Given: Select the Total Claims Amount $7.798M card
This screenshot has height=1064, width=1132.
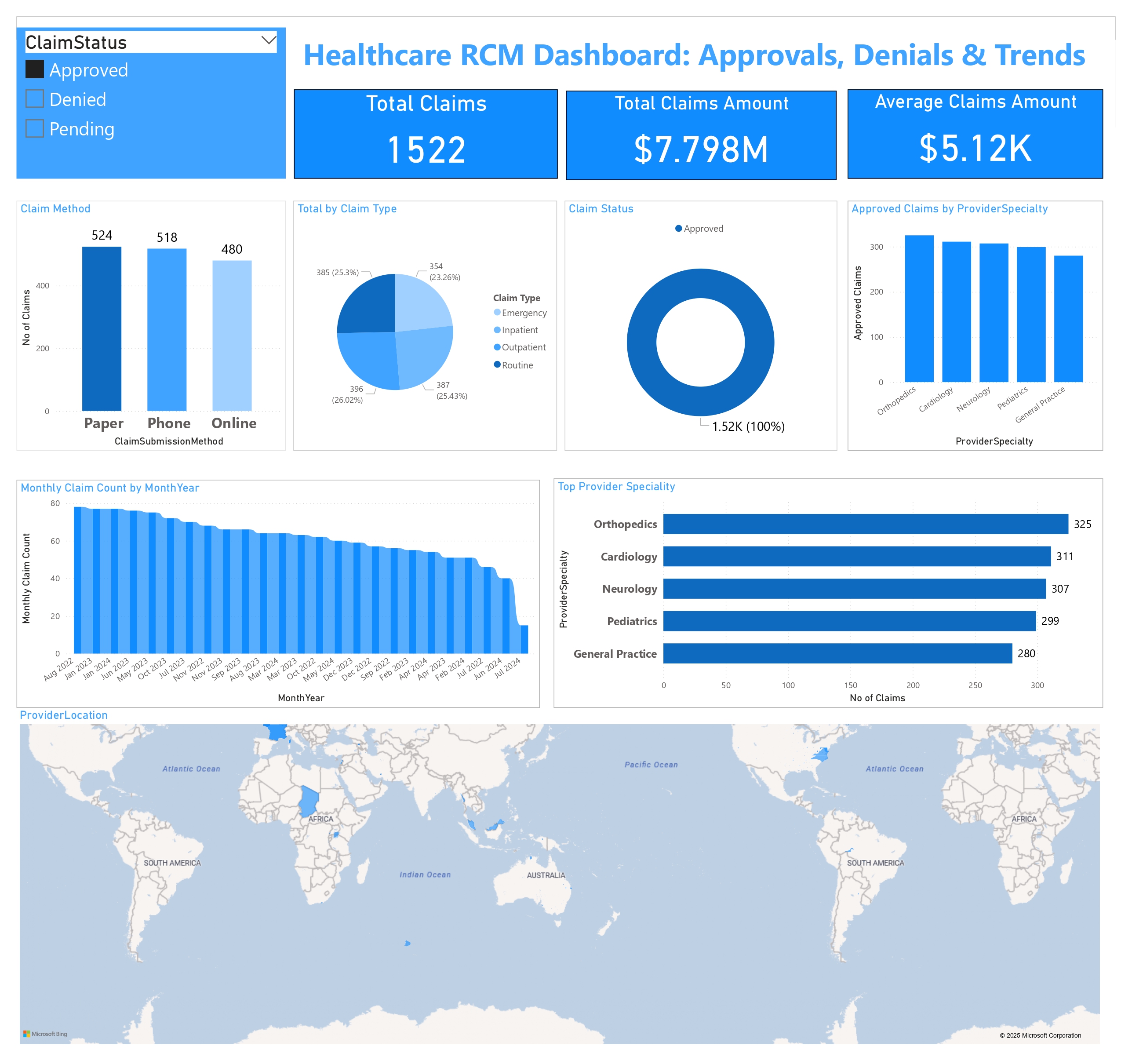Looking at the screenshot, I should (701, 135).
